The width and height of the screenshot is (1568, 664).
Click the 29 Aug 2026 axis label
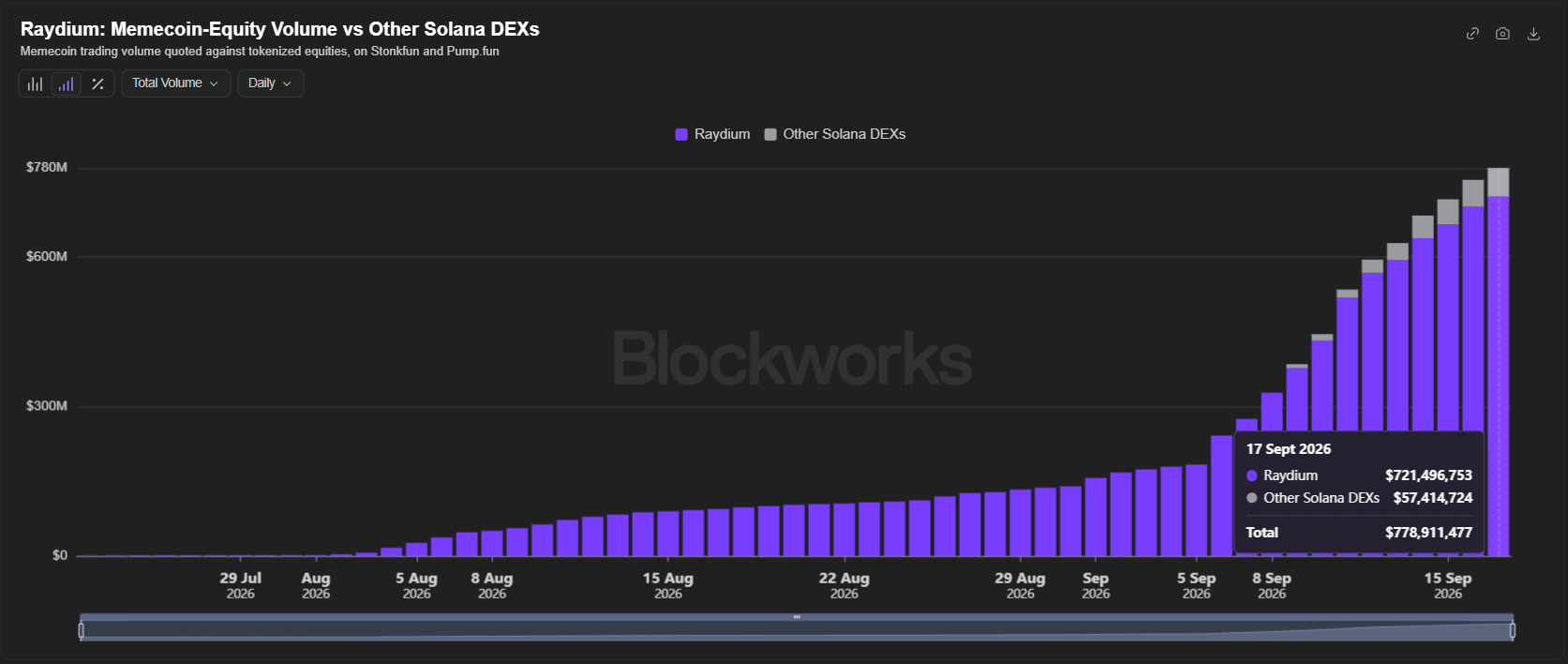pos(1020,585)
